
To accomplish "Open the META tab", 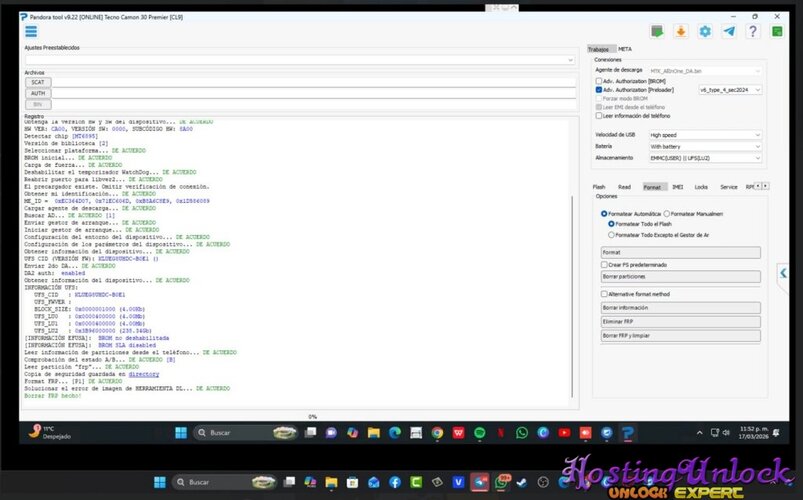I will (x=624, y=49).
